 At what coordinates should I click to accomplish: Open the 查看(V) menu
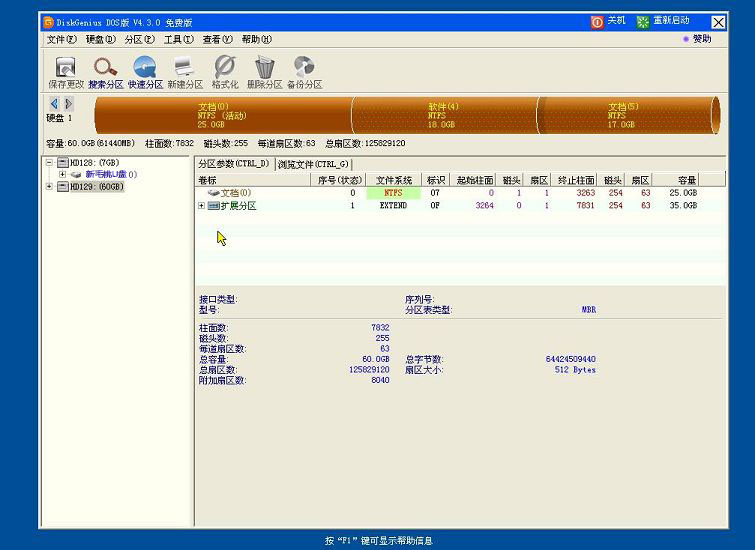click(x=218, y=39)
